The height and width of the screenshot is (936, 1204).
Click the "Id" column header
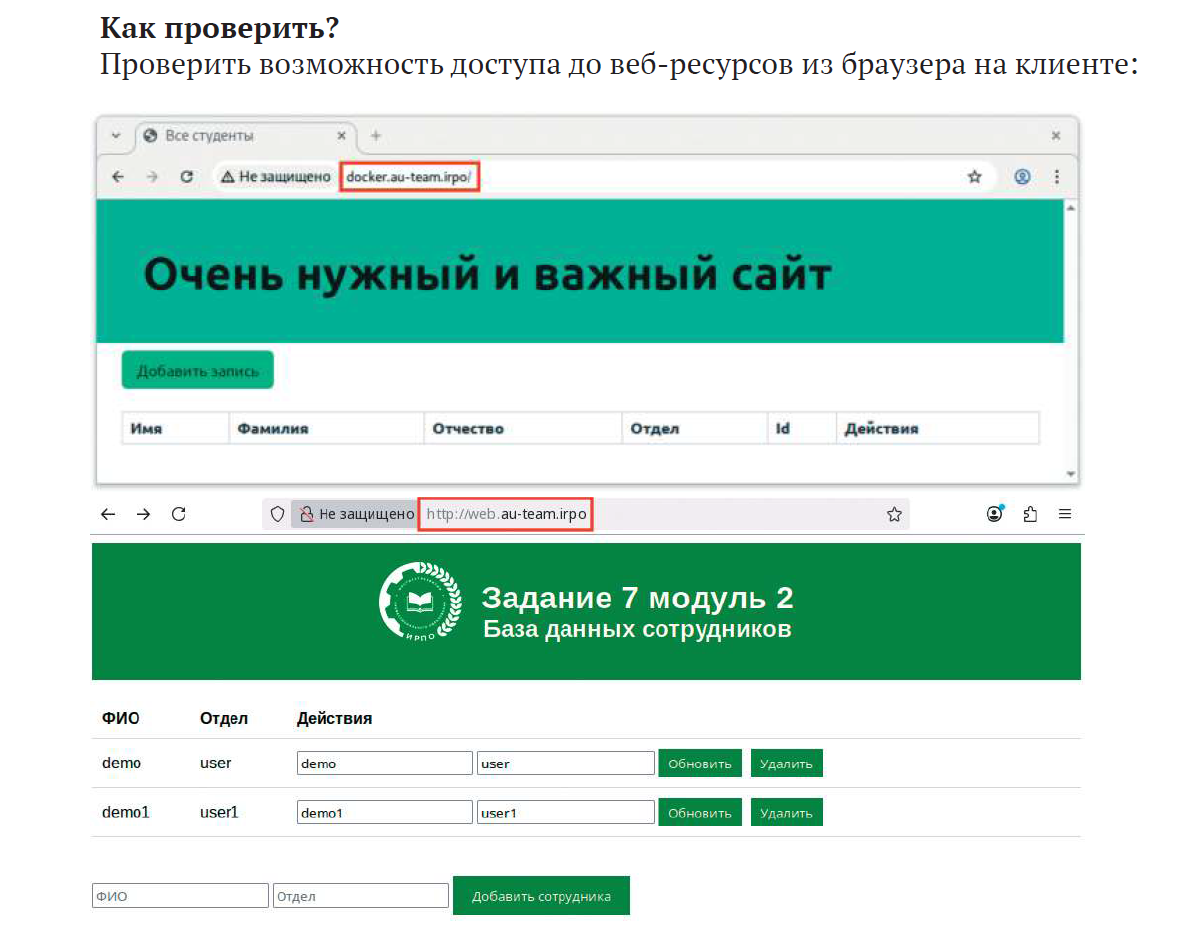coord(783,429)
